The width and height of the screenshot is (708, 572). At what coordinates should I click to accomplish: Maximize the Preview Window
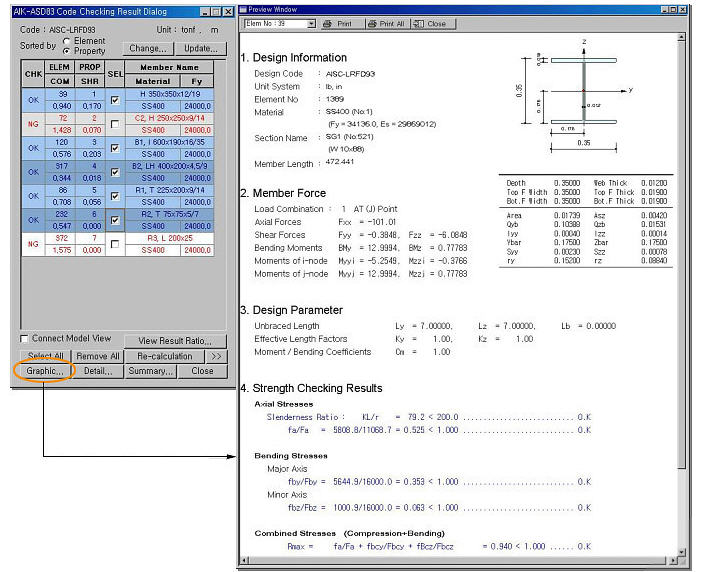pos(673,9)
